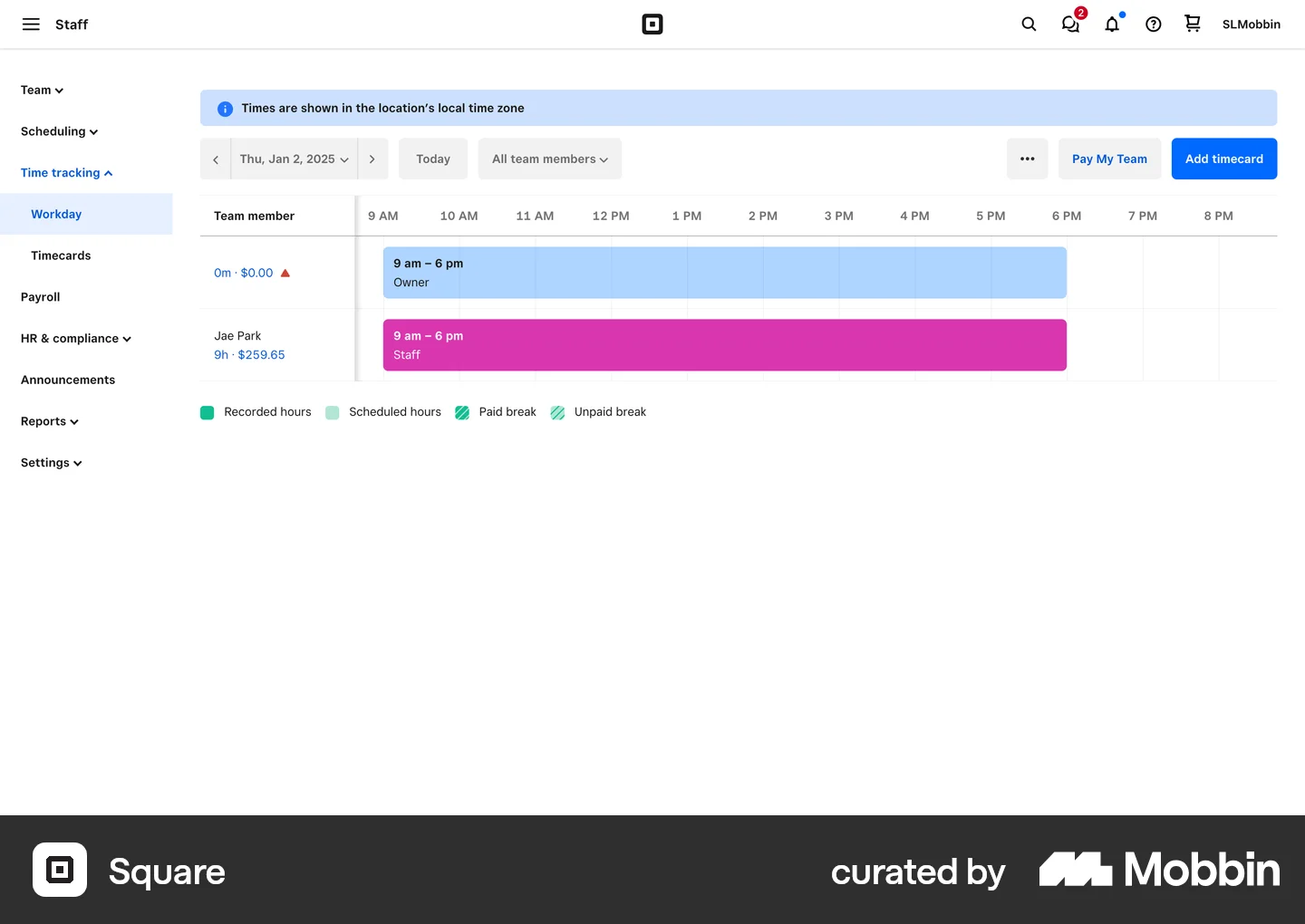1305x924 pixels.
Task: Open the hamburger navigation menu
Action: click(31, 24)
